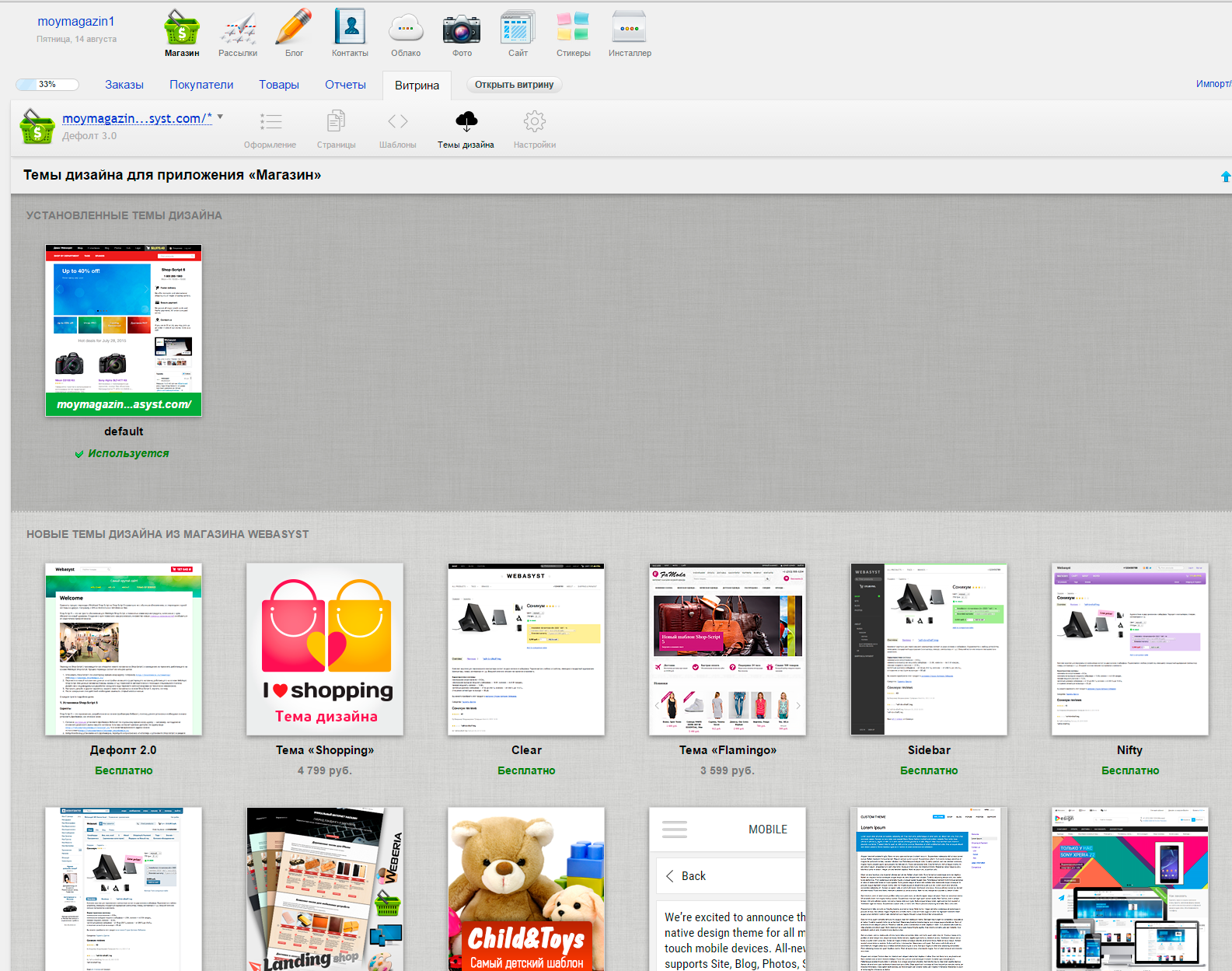Viewport: 1232px width, 971px height.
Task: Open the moymagazin...syst.com/* storefront link
Action: 137,118
